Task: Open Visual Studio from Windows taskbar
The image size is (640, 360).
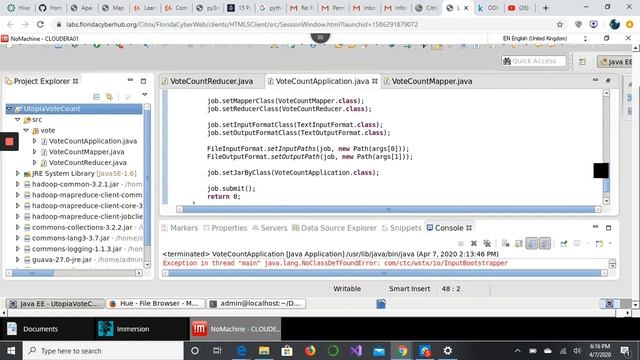Action: (x=356, y=351)
